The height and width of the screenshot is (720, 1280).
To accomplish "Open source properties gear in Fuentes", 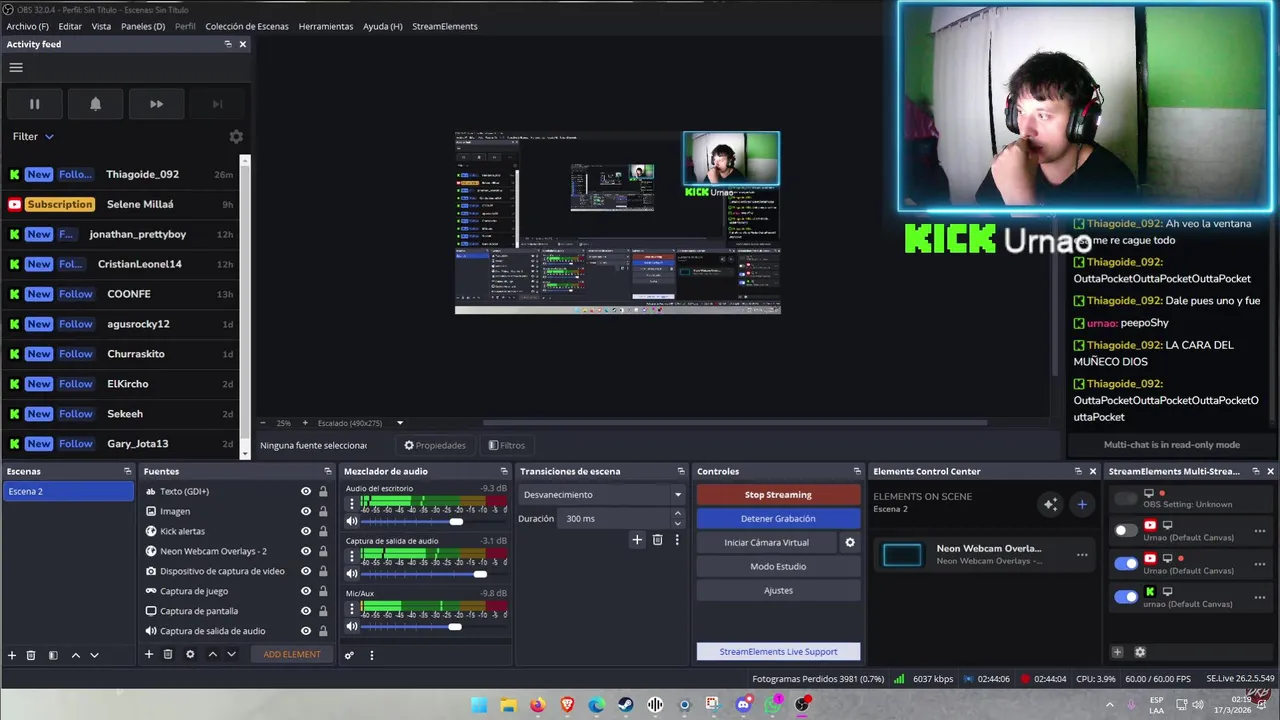I will 190,654.
